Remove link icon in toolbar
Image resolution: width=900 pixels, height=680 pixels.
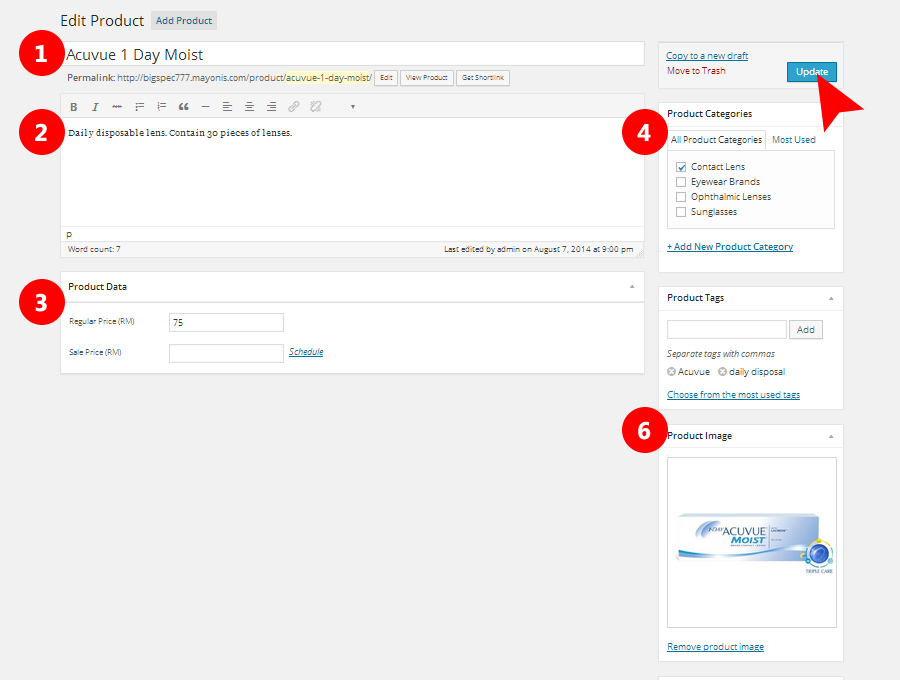pos(316,107)
